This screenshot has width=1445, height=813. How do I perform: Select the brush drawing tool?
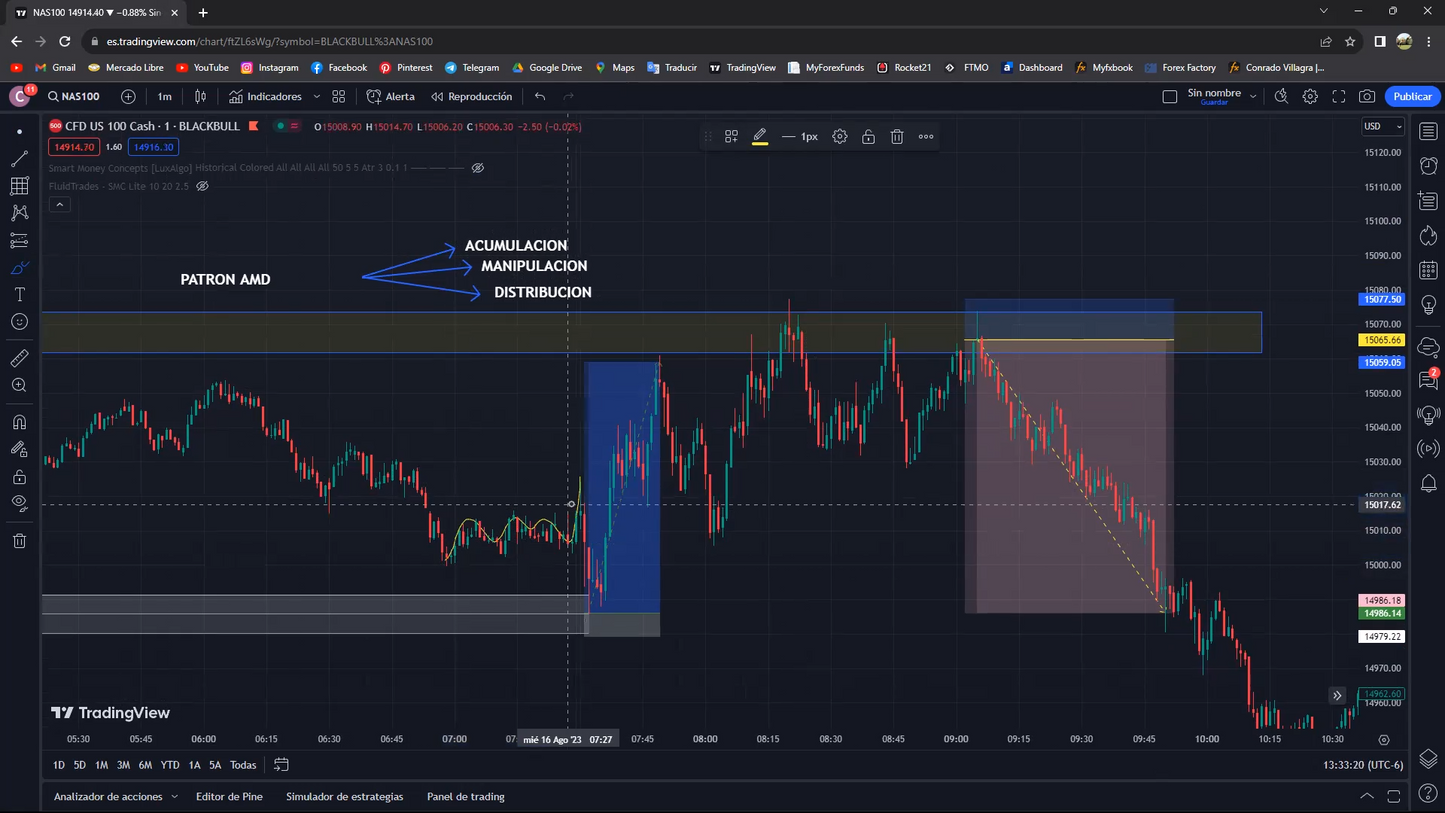click(19, 268)
